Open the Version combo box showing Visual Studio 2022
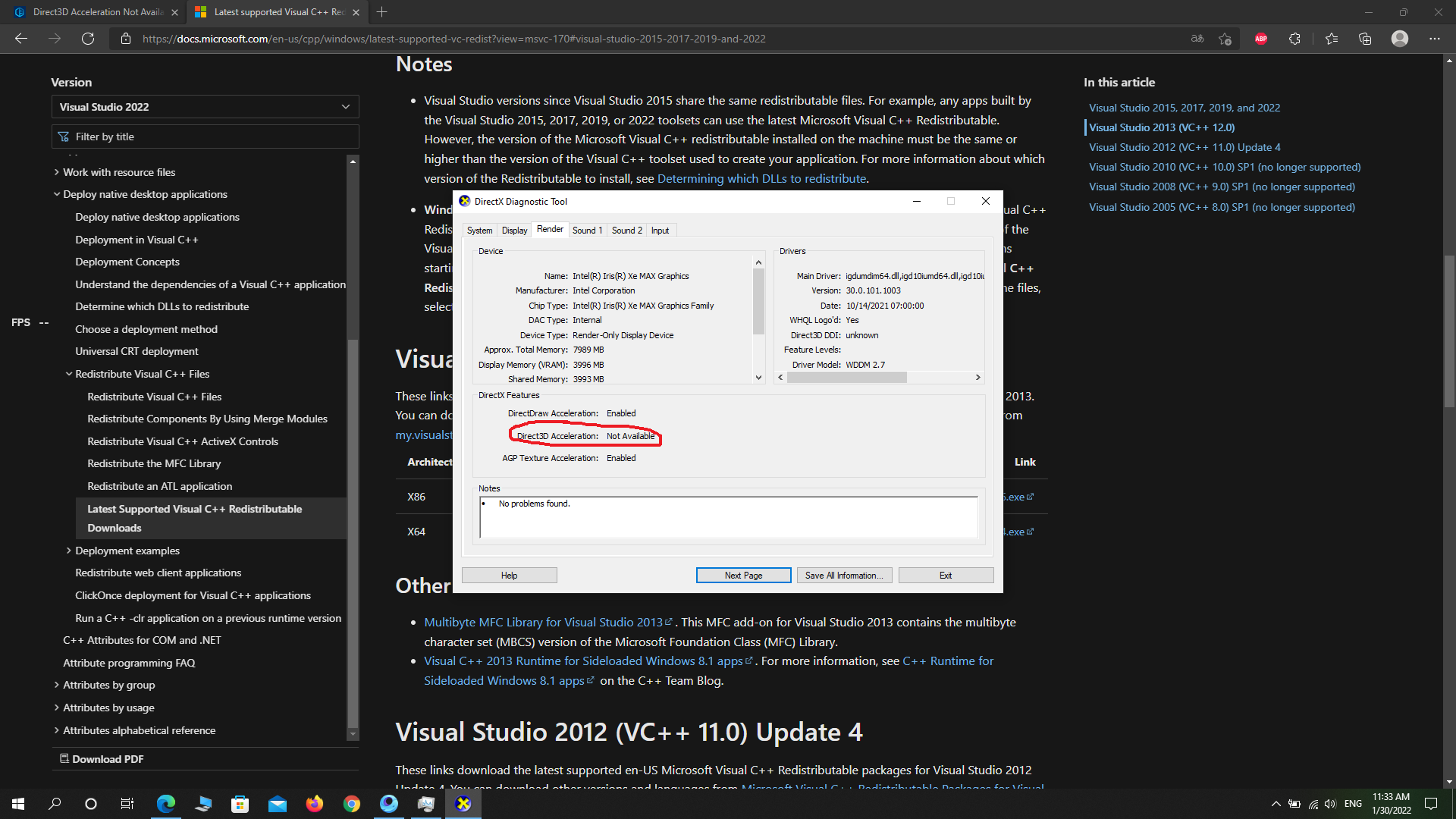Viewport: 1456px width, 819px height. coord(205,106)
